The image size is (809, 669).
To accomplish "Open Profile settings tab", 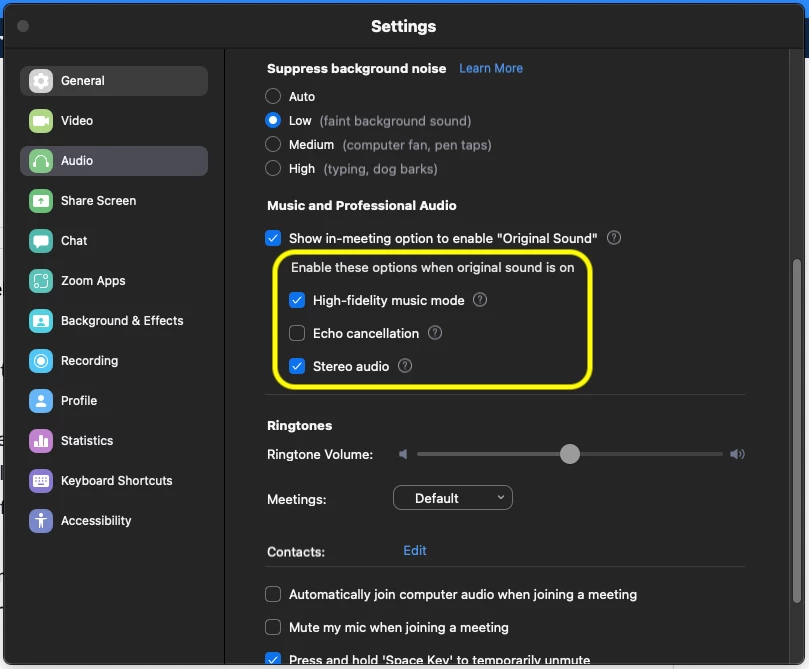I will tap(114, 401).
